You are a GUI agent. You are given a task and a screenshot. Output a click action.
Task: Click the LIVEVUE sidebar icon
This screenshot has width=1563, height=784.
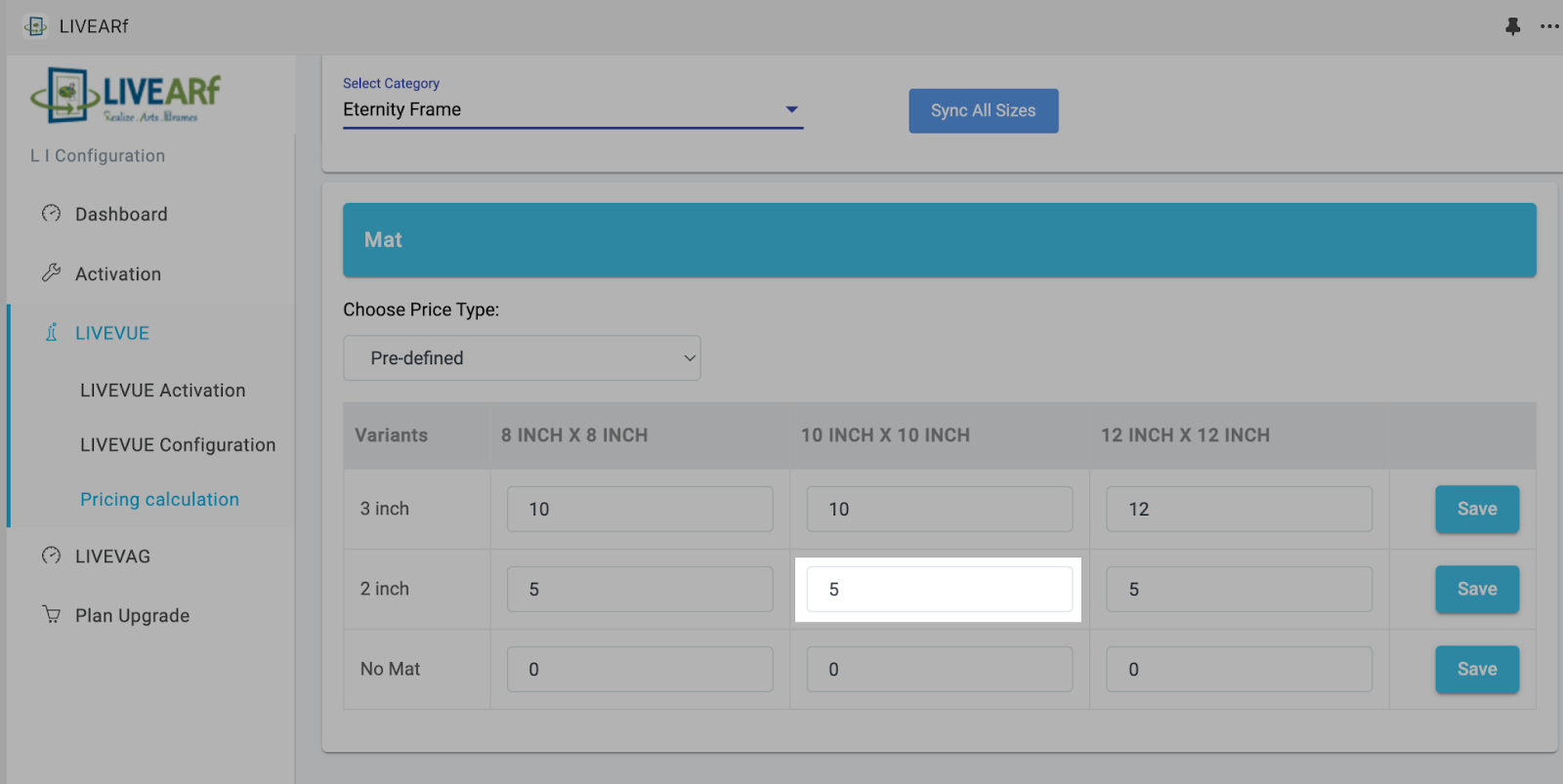pyautogui.click(x=52, y=332)
